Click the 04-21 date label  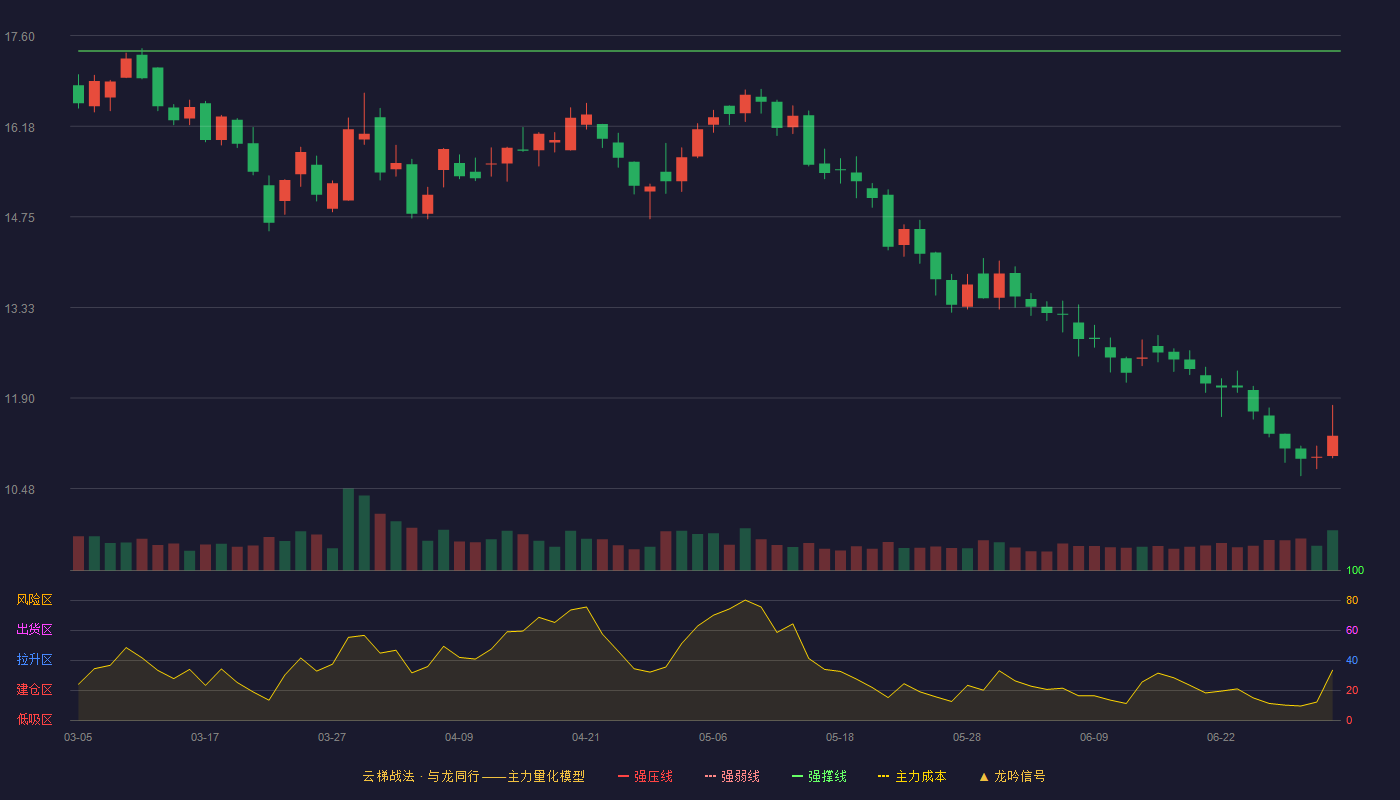point(586,737)
